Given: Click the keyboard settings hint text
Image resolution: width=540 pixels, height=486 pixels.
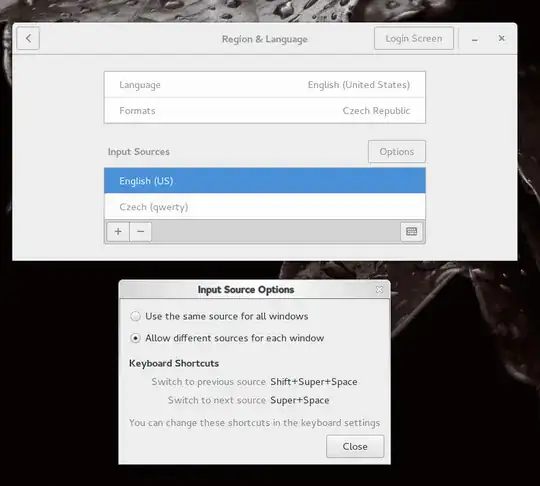Looking at the screenshot, I should [x=255, y=423].
